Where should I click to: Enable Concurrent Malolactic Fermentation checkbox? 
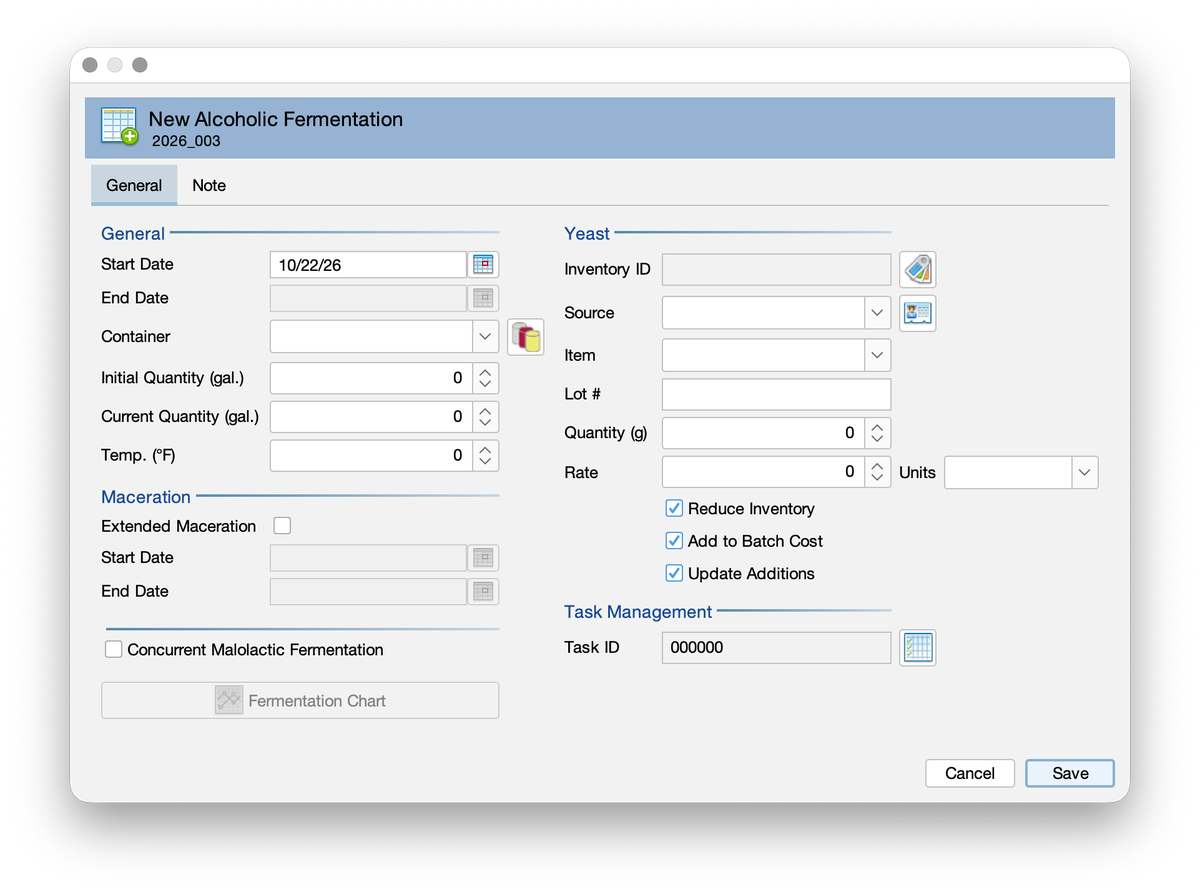[x=114, y=650]
